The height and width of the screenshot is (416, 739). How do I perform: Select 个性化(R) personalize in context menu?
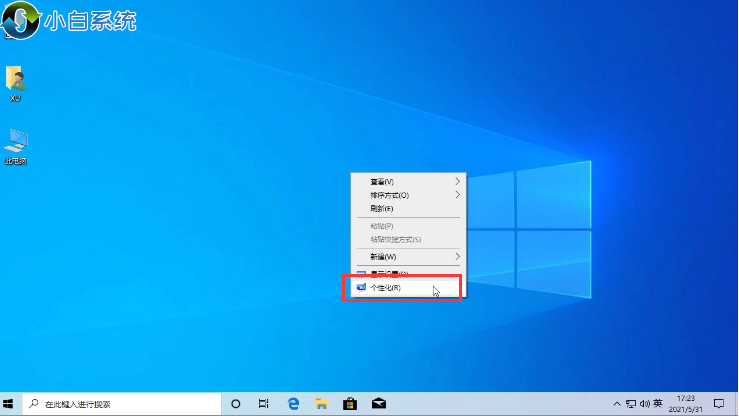coord(386,288)
